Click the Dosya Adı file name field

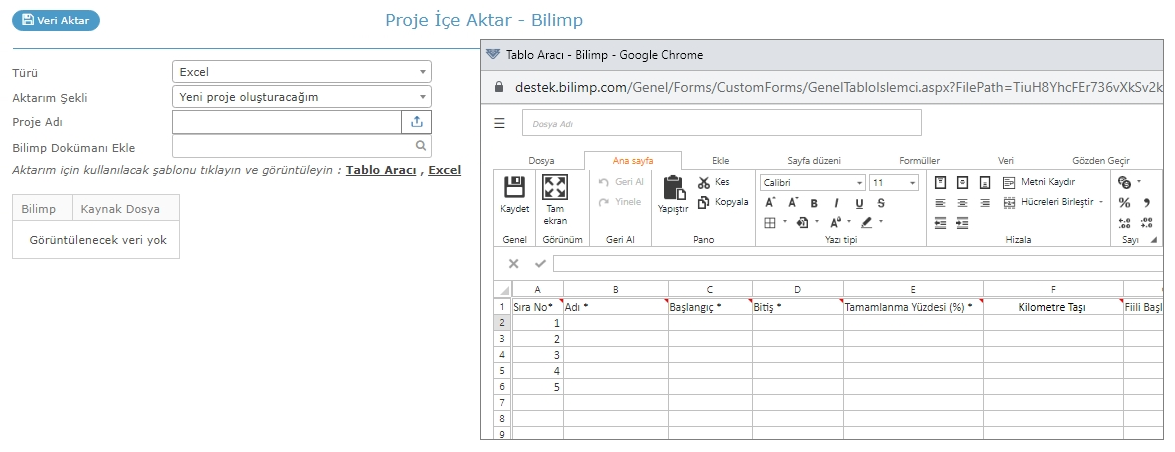click(x=722, y=123)
